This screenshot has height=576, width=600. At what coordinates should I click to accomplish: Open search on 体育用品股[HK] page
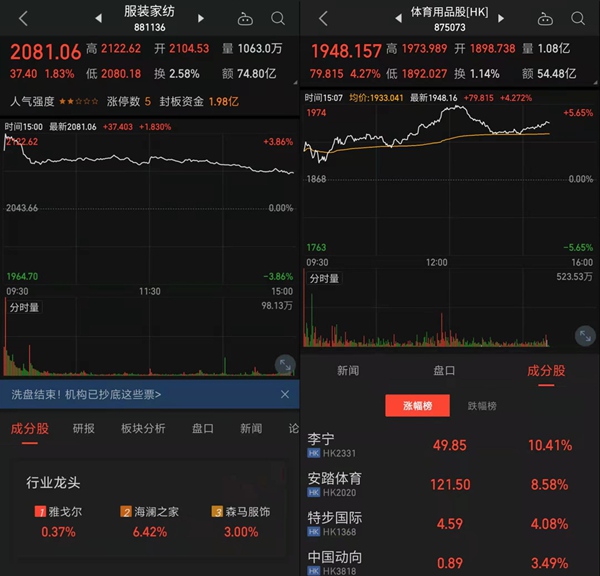(x=578, y=18)
